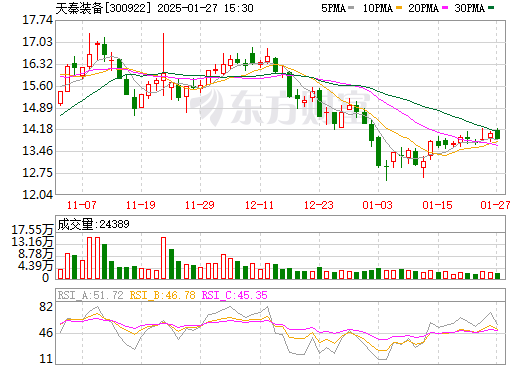
Task: Click the 13.16万 volume axis label
Action: click(x=32, y=242)
